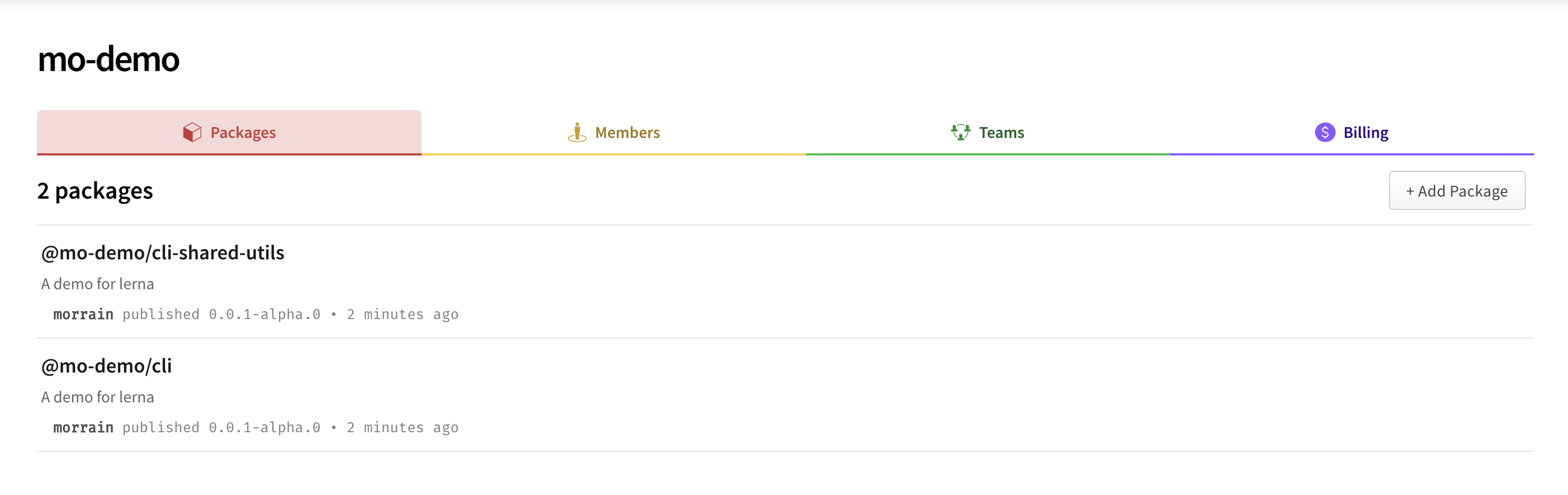Click the red package box icon
The width and height of the screenshot is (1568, 495).
coord(192,132)
